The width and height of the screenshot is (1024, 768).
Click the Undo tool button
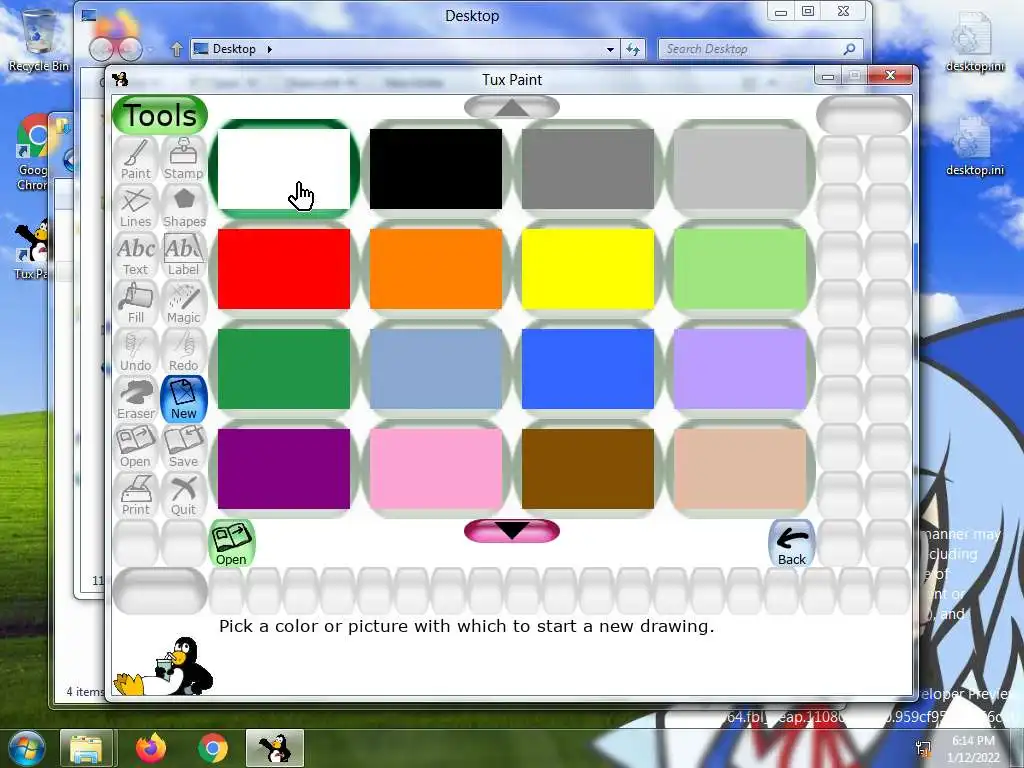coord(136,352)
